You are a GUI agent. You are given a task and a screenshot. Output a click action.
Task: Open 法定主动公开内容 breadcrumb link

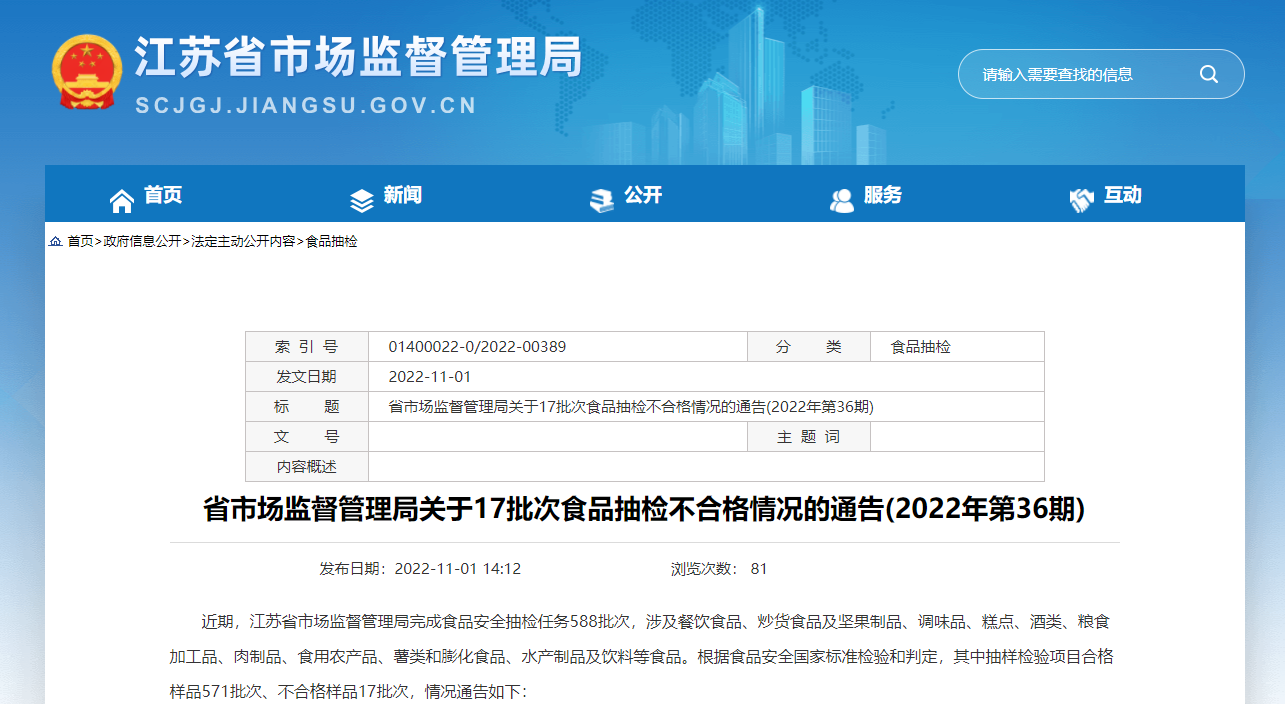tap(243, 241)
